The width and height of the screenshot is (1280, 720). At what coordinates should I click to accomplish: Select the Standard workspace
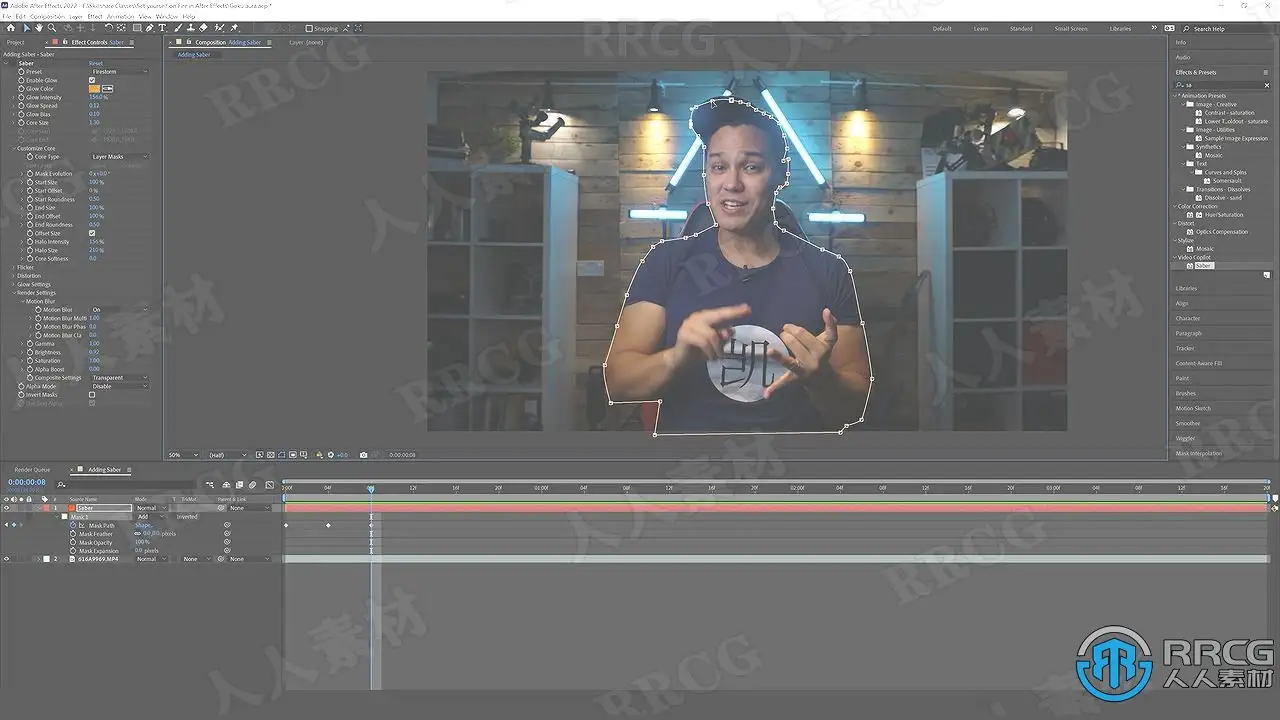[x=1021, y=29]
